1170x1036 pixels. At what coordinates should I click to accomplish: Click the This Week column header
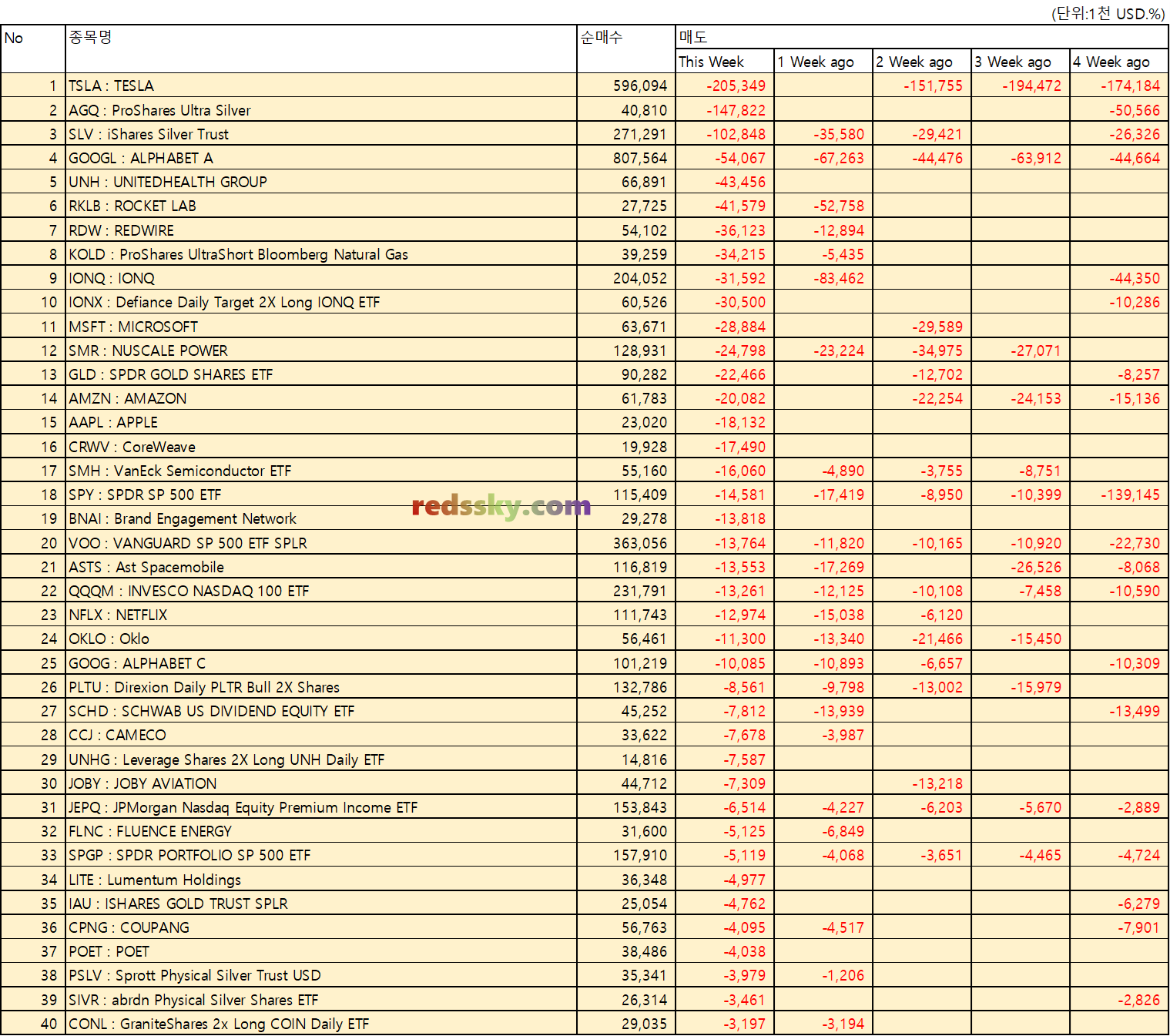(725, 62)
